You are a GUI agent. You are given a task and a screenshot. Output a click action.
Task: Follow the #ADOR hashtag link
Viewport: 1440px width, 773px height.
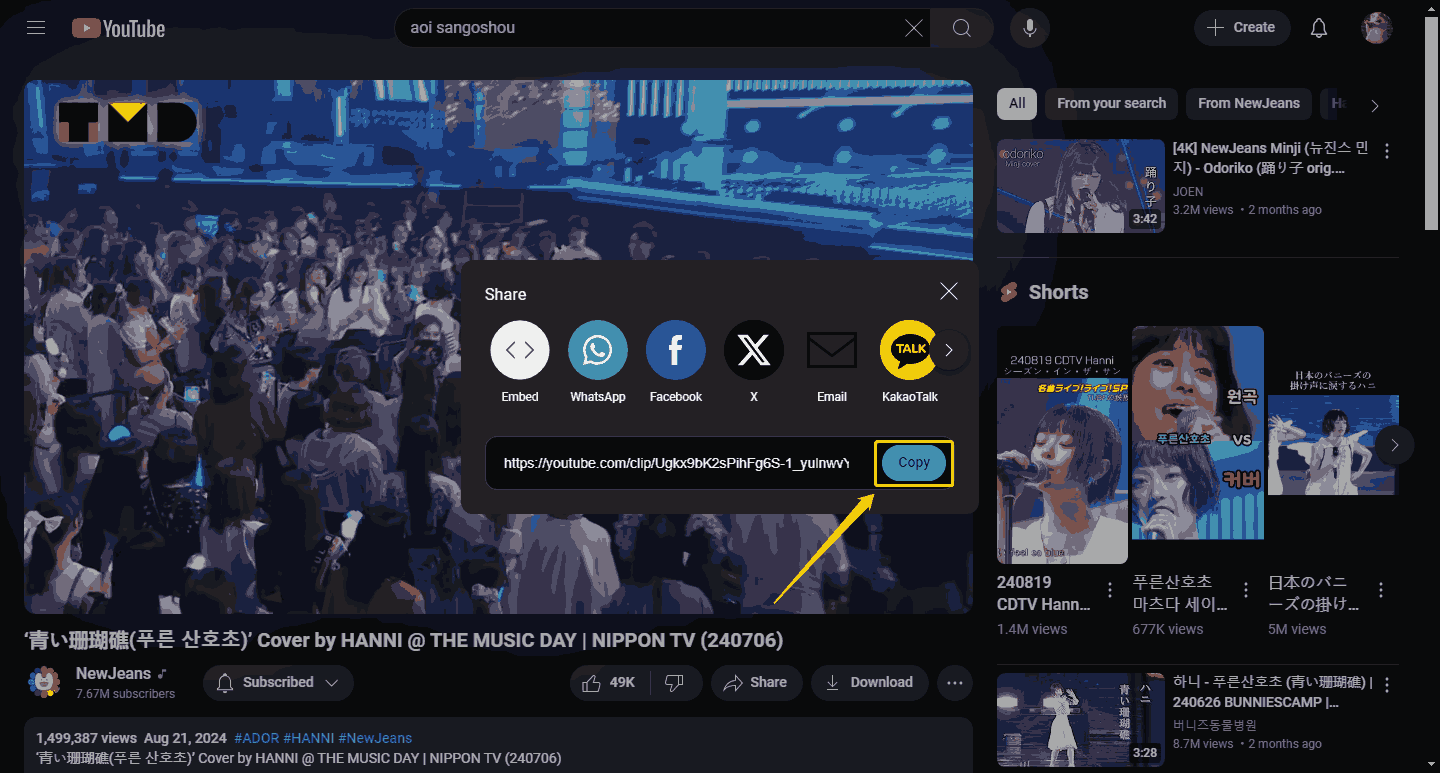[x=256, y=738]
